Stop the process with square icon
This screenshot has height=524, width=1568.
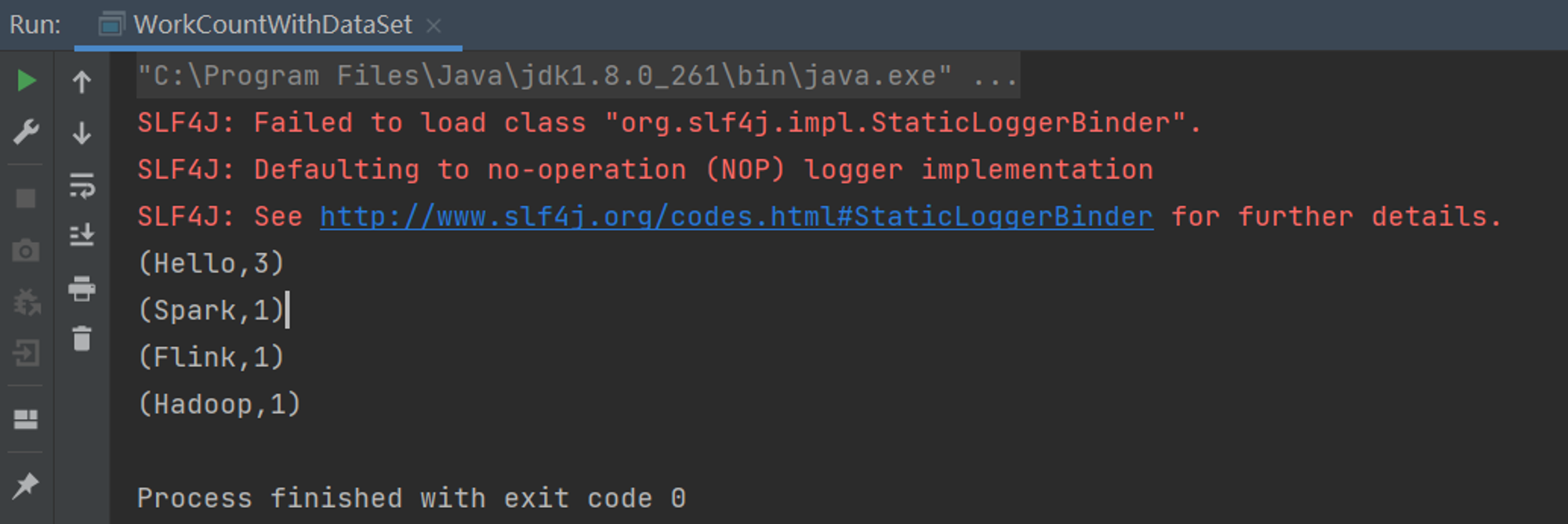[26, 199]
